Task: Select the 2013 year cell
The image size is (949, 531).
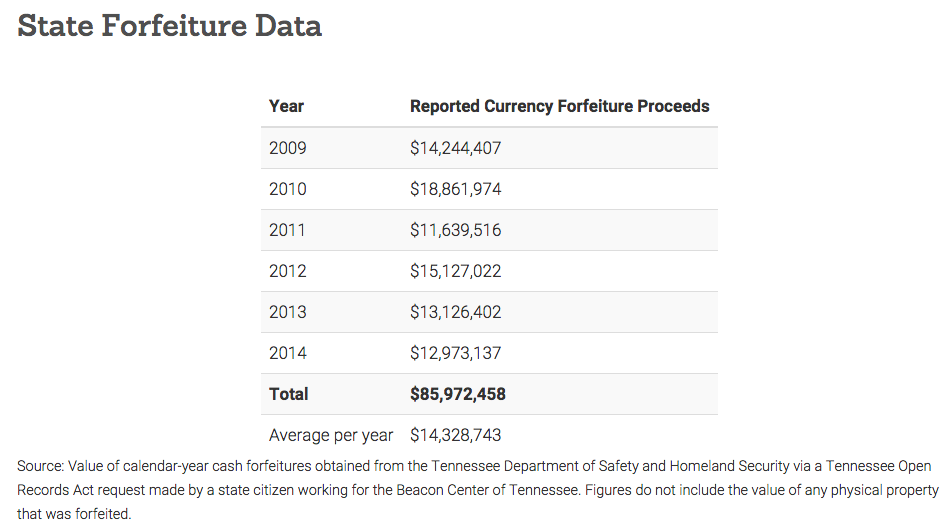Action: tap(287, 312)
